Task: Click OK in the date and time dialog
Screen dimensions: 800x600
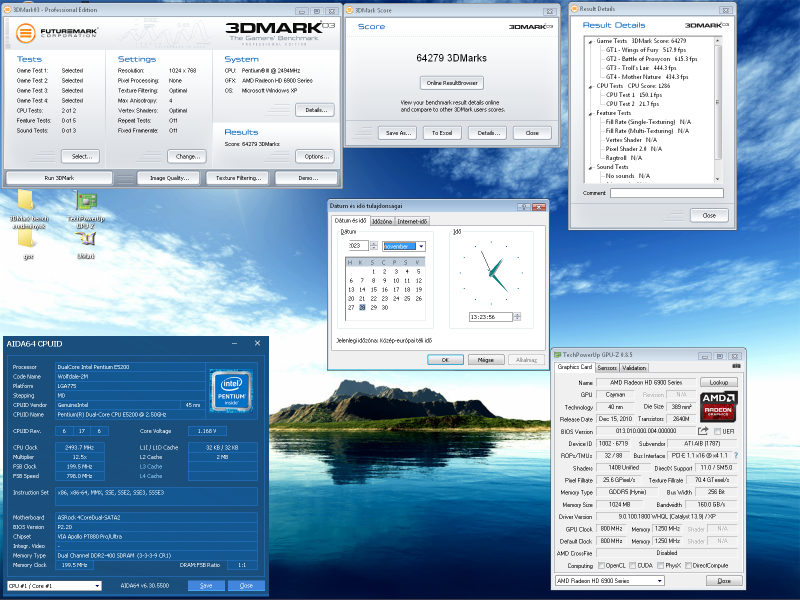Action: 445,360
